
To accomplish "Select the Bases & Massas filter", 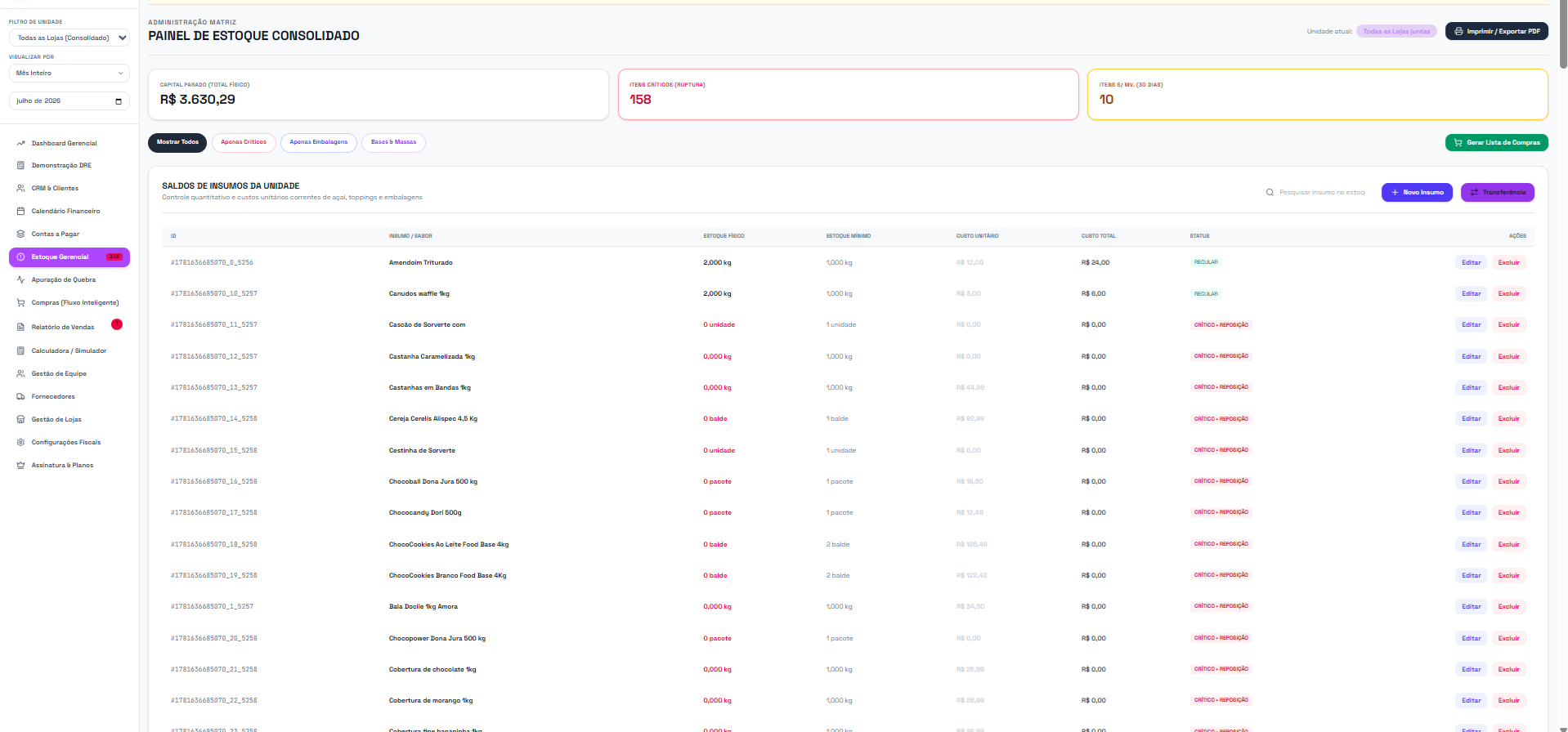I will (393, 142).
